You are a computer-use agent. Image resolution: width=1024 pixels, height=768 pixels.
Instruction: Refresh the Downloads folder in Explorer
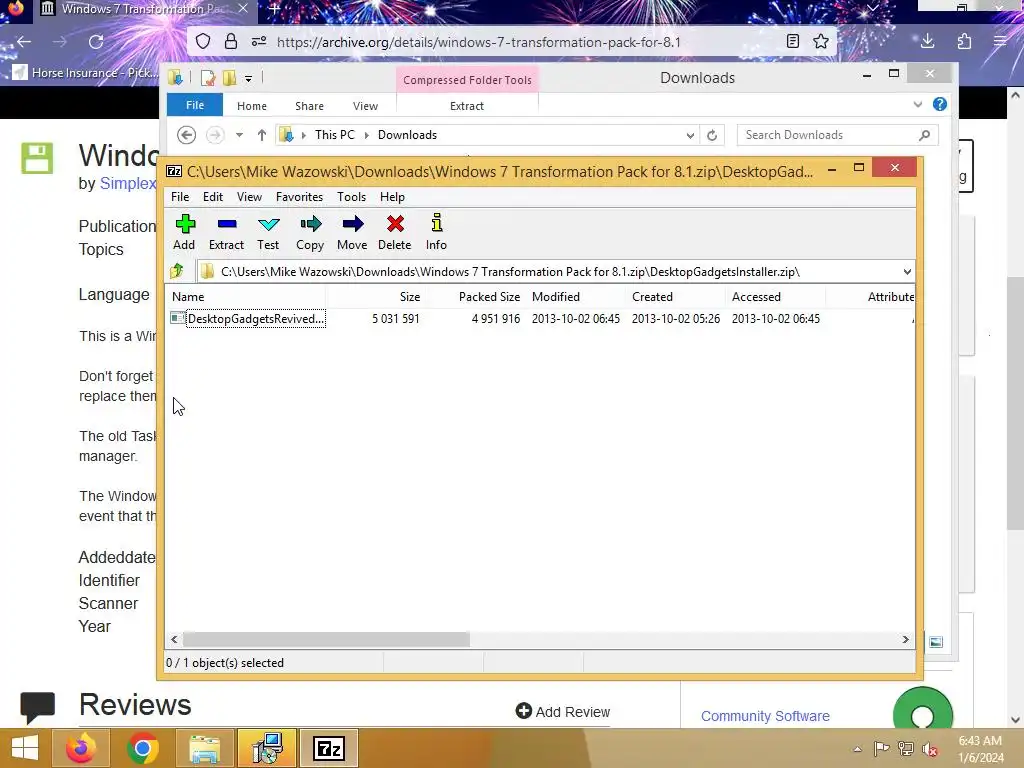pyautogui.click(x=712, y=135)
